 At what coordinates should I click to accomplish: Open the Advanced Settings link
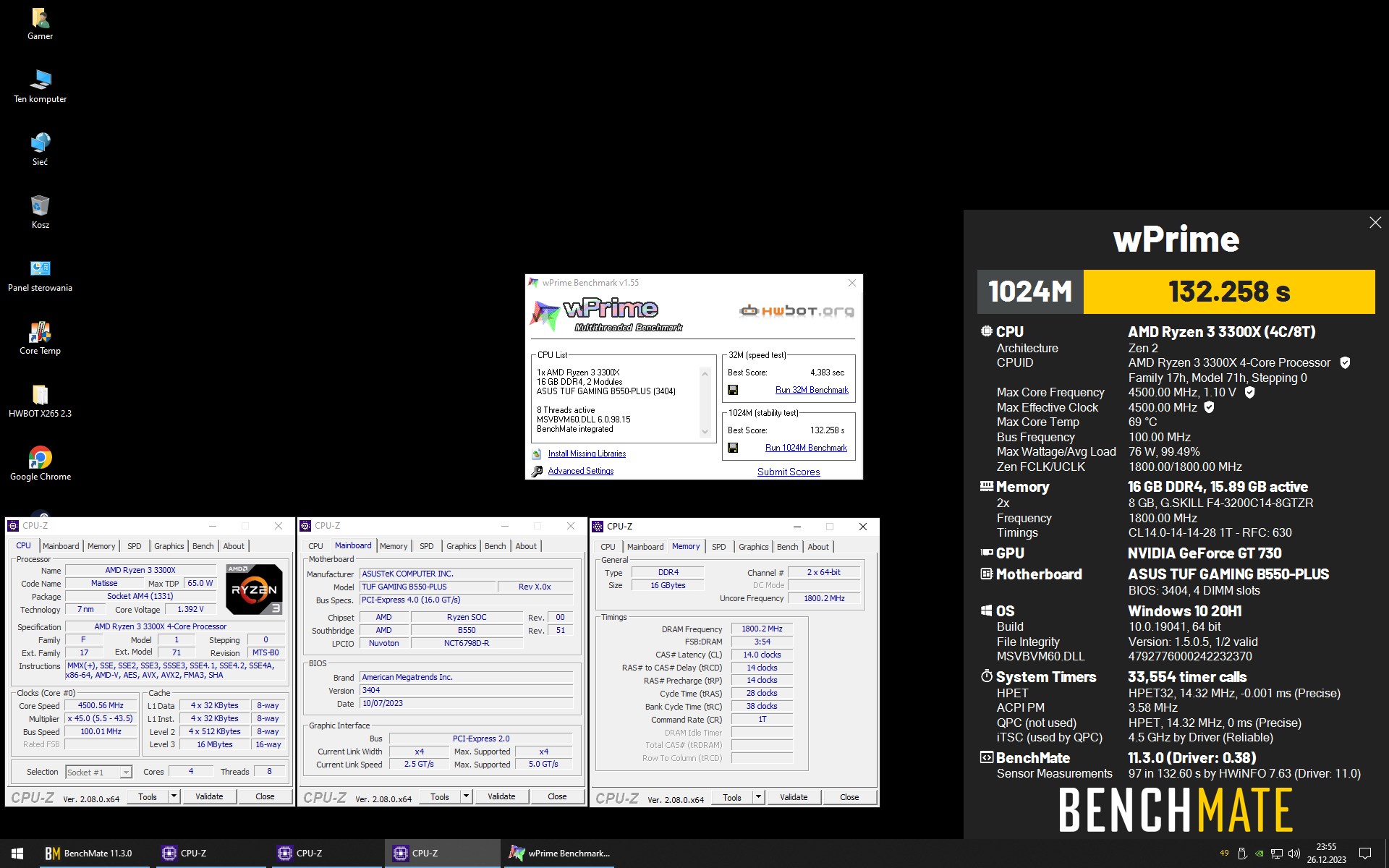[581, 471]
